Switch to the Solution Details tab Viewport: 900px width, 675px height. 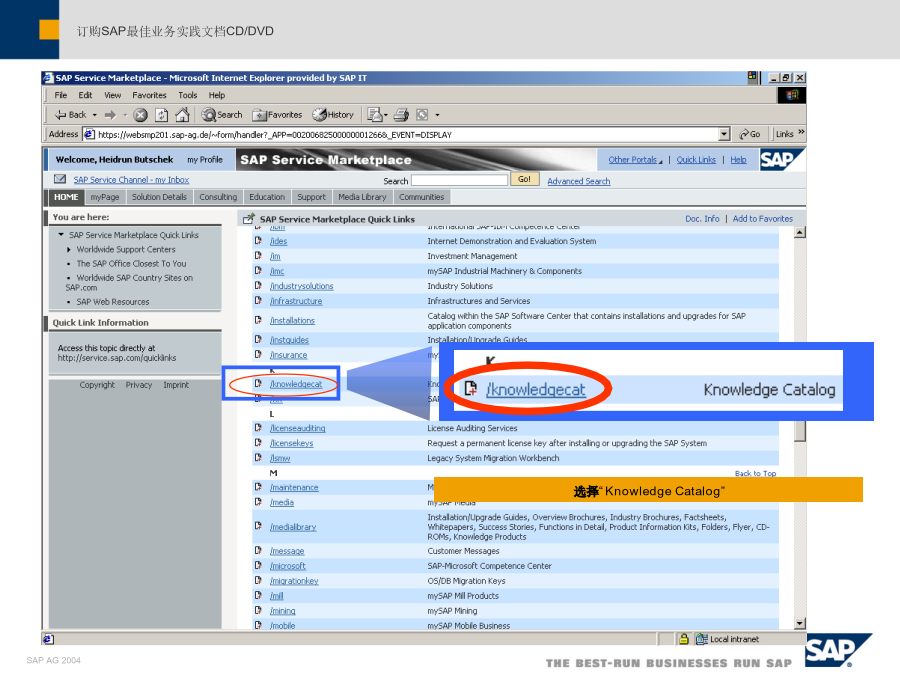click(159, 197)
